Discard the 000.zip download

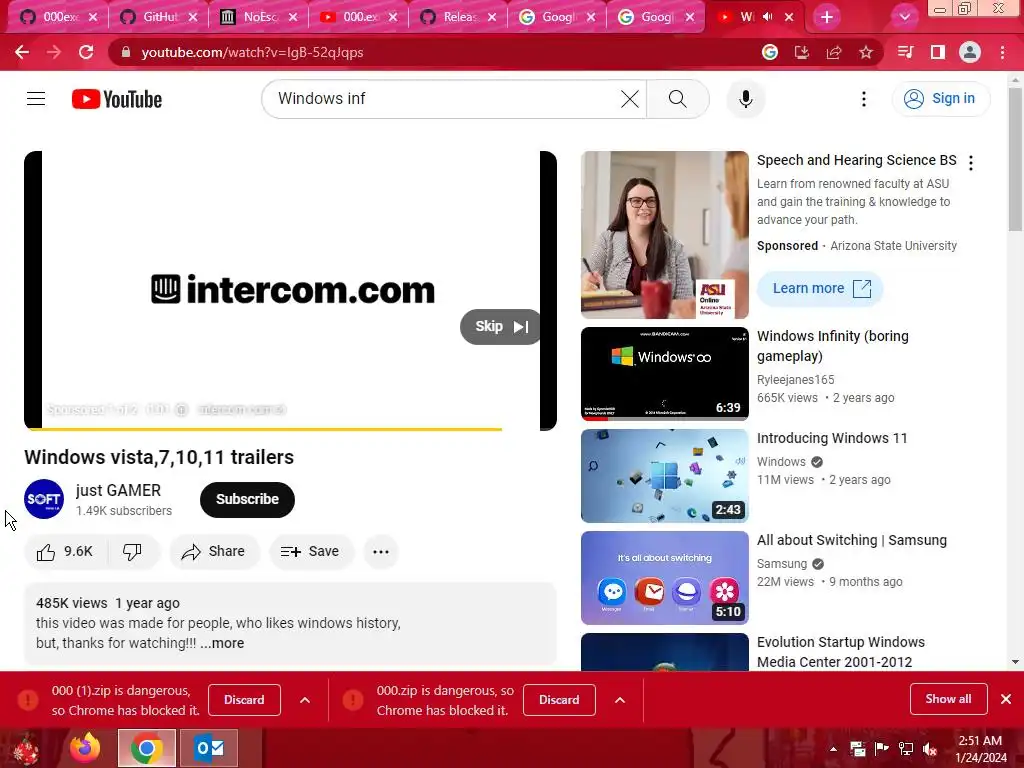tap(559, 700)
